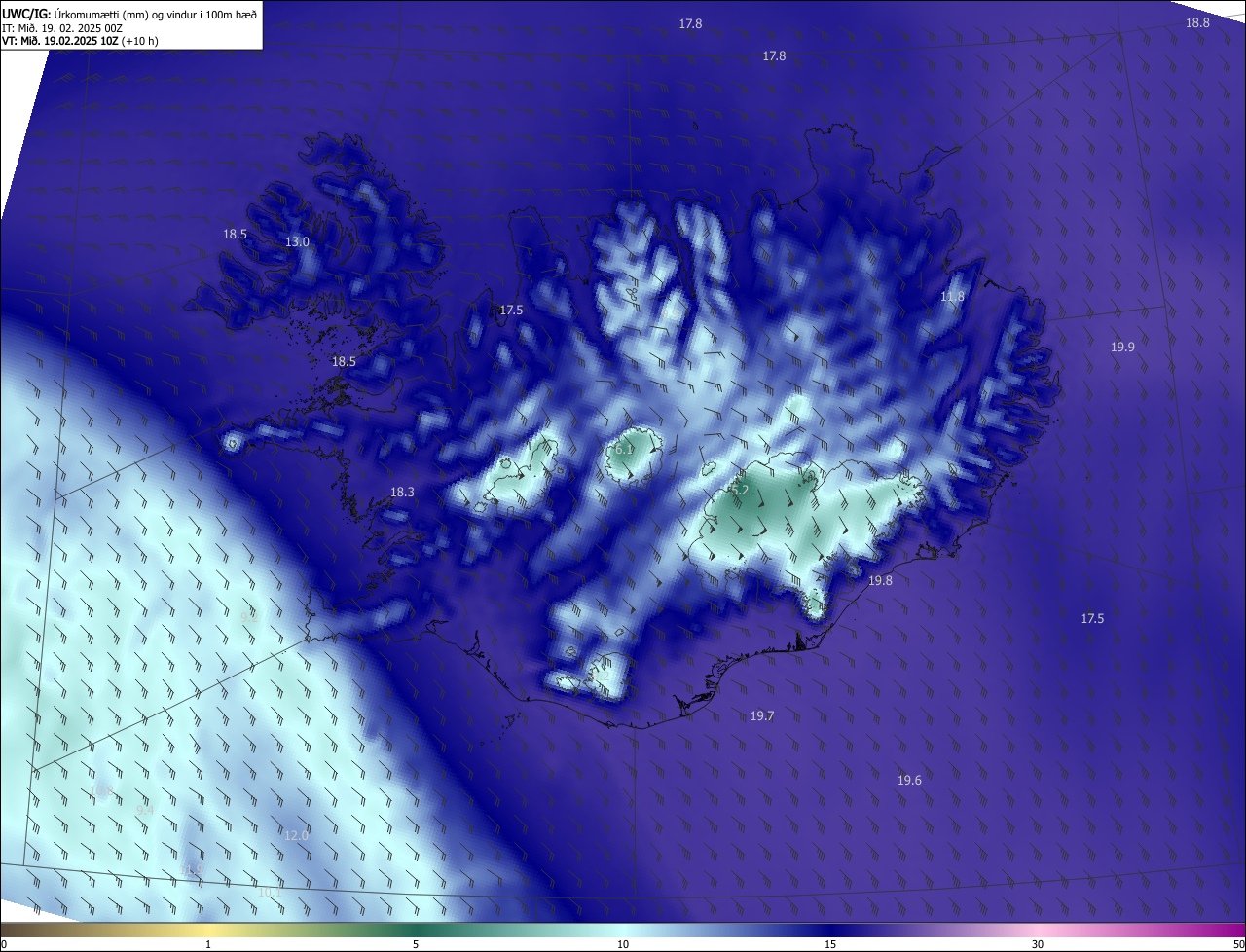Click the '15' tick on the color scale
The height and width of the screenshot is (952, 1246).
click(x=830, y=944)
